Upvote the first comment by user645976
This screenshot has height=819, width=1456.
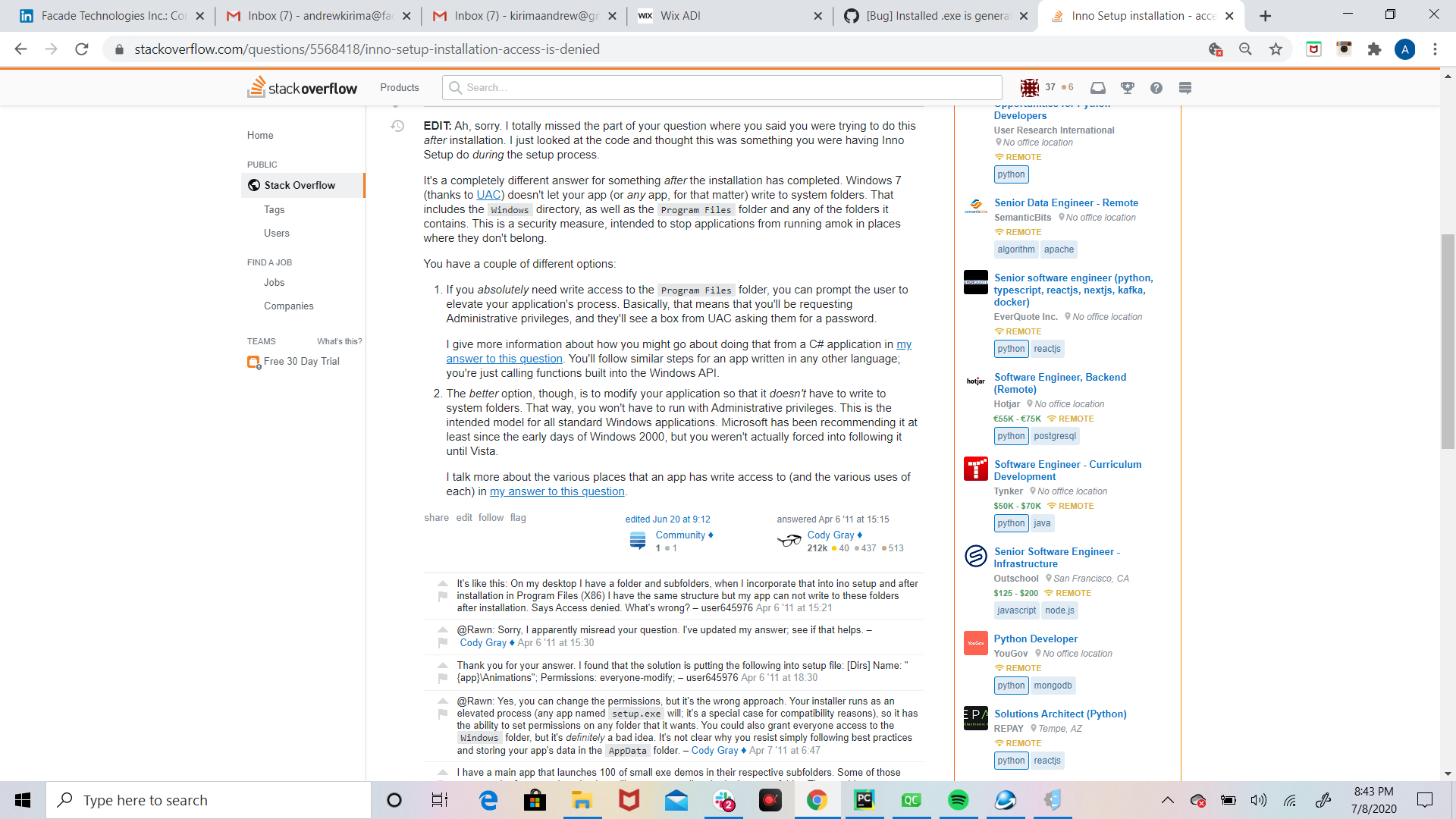(x=443, y=583)
